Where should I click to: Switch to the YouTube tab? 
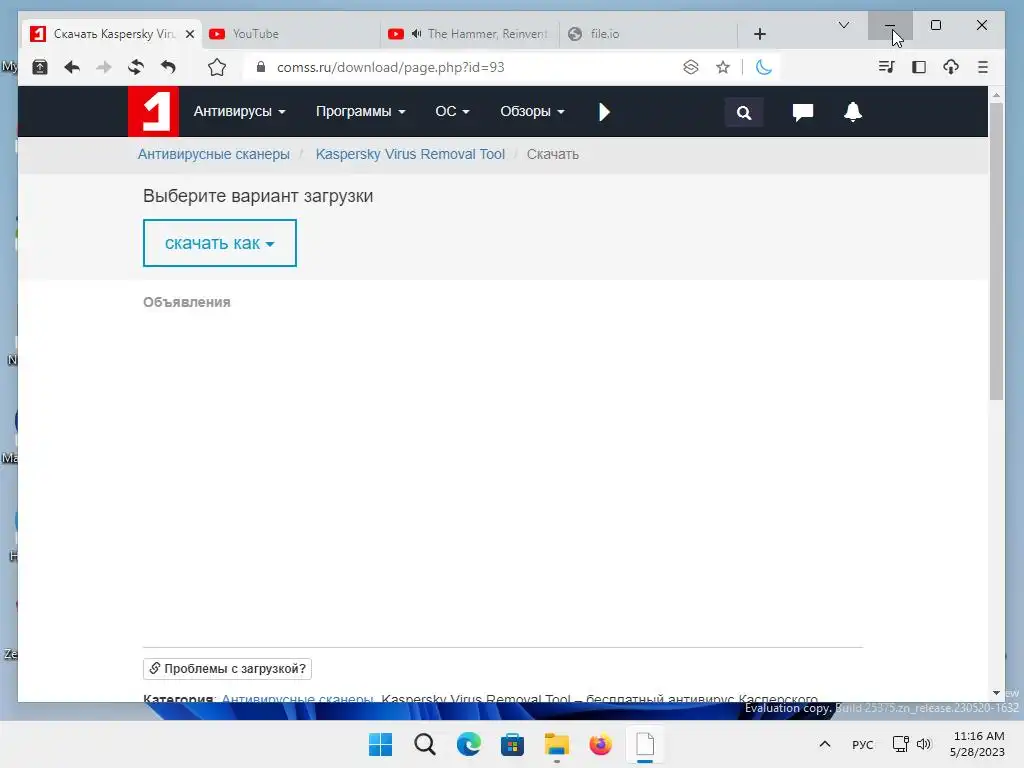point(291,34)
